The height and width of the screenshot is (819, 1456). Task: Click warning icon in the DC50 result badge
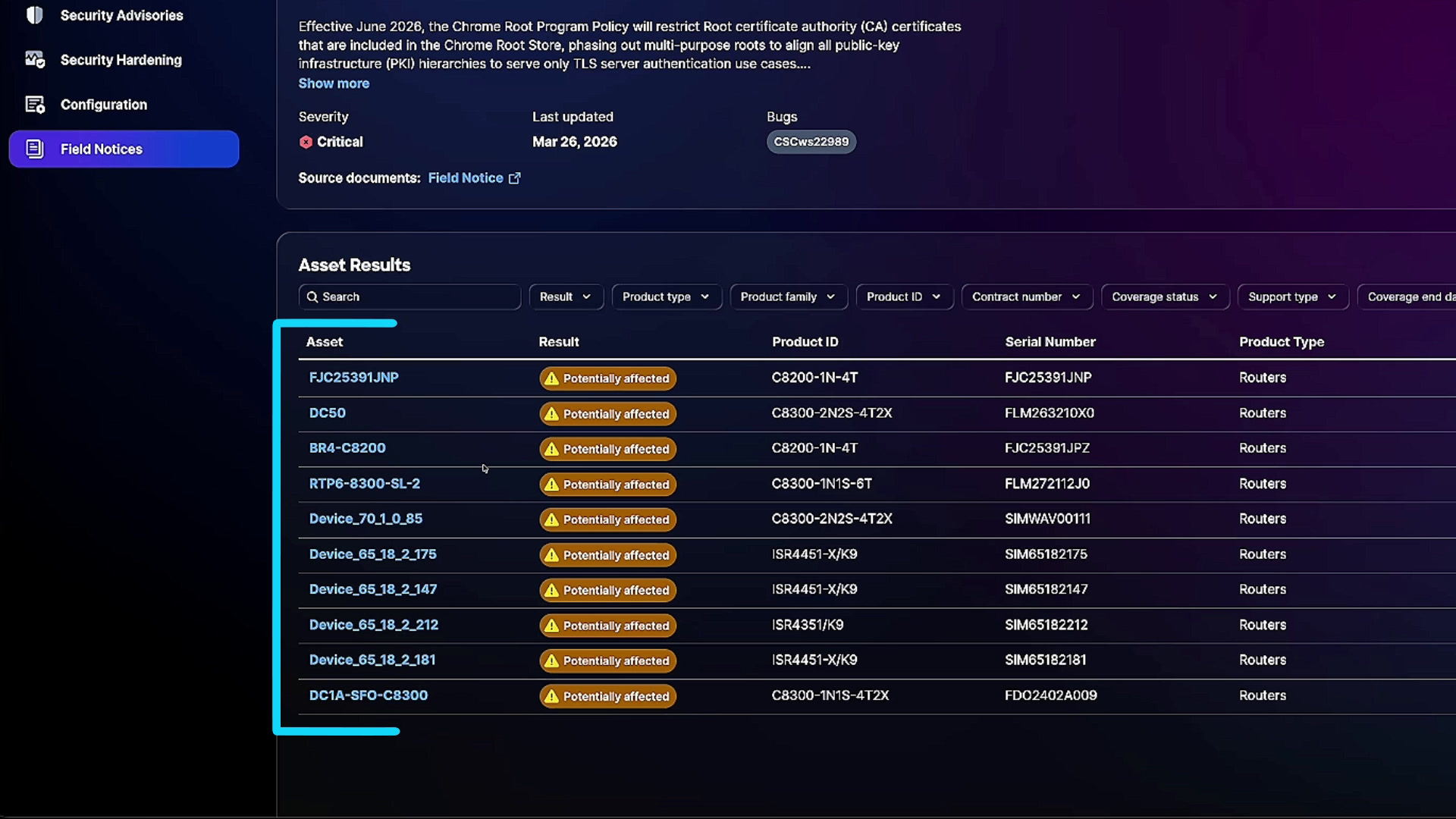pyautogui.click(x=551, y=414)
